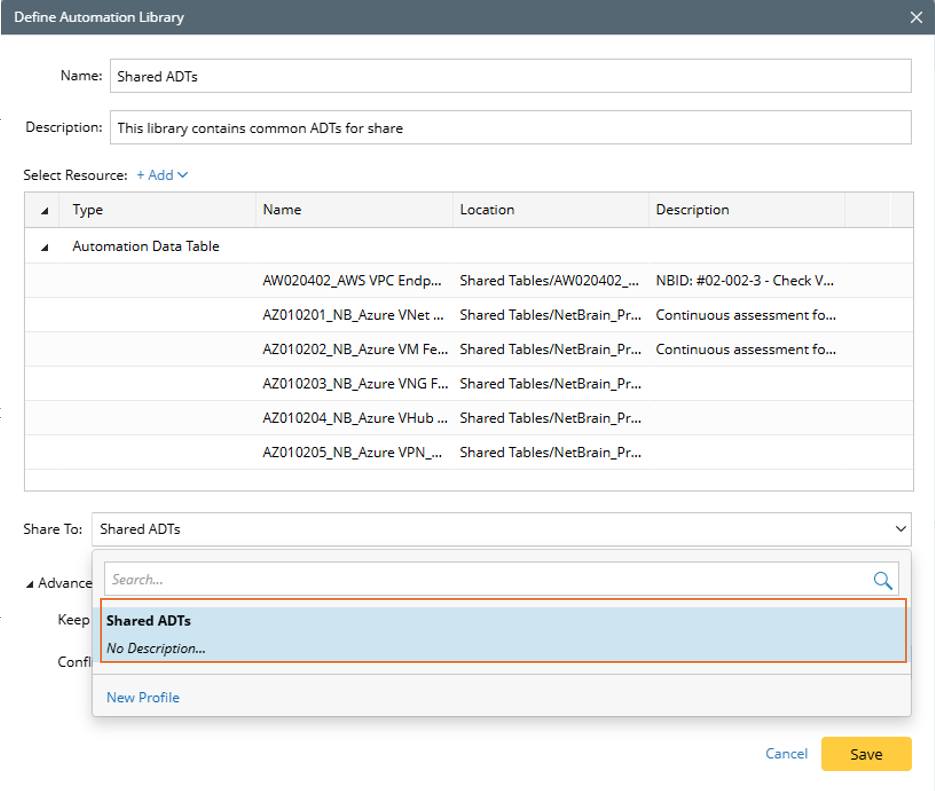The width and height of the screenshot is (935, 791).
Task: Close the Define Automation Library dialog
Action: (915, 17)
